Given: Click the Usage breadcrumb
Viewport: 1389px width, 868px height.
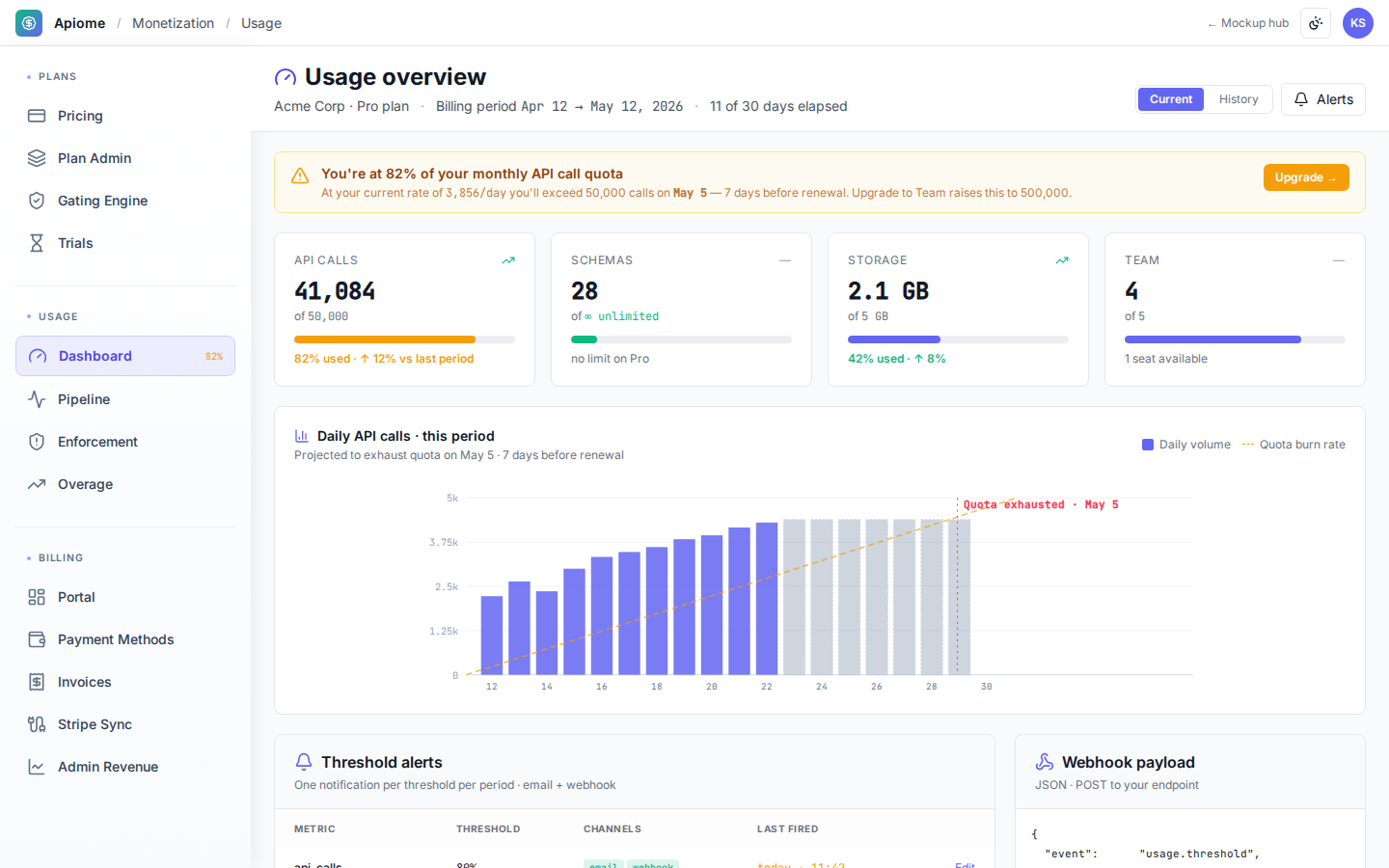Looking at the screenshot, I should (x=261, y=23).
